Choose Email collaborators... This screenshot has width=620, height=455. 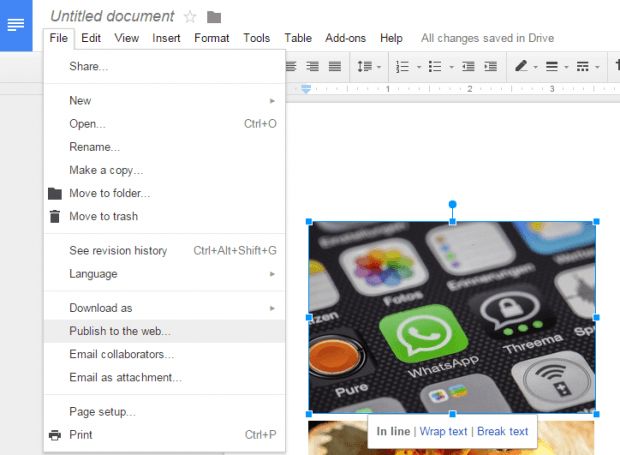[164, 354]
